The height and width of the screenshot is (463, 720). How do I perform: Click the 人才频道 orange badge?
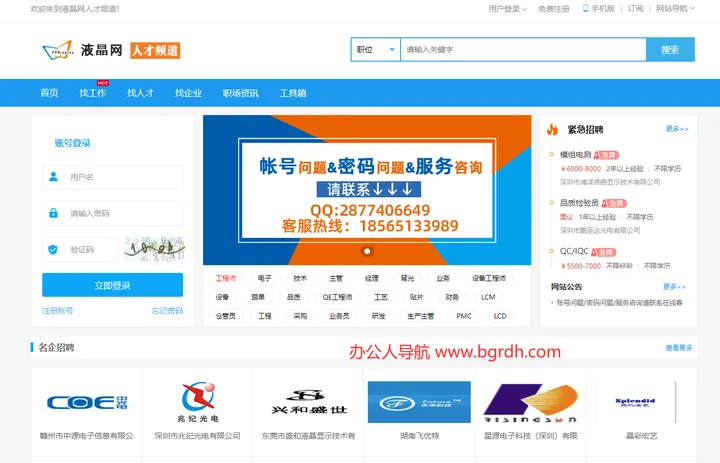point(155,50)
